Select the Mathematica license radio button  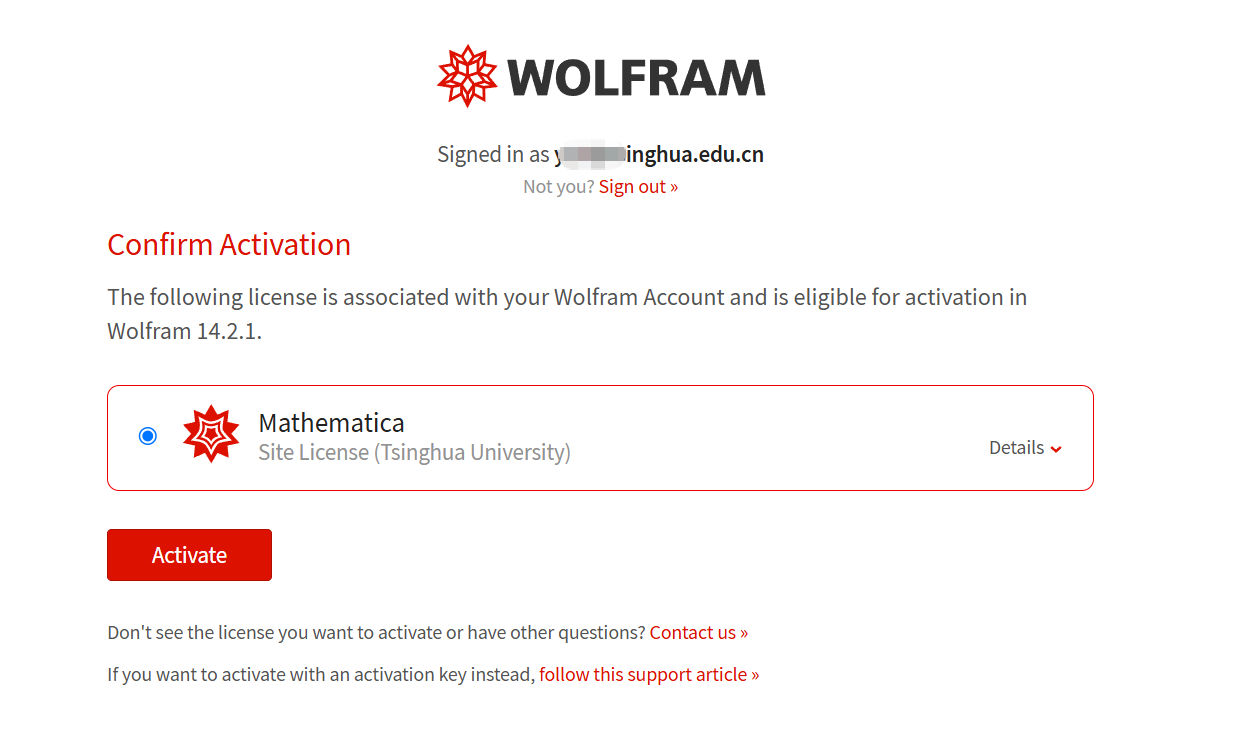pyautogui.click(x=148, y=436)
